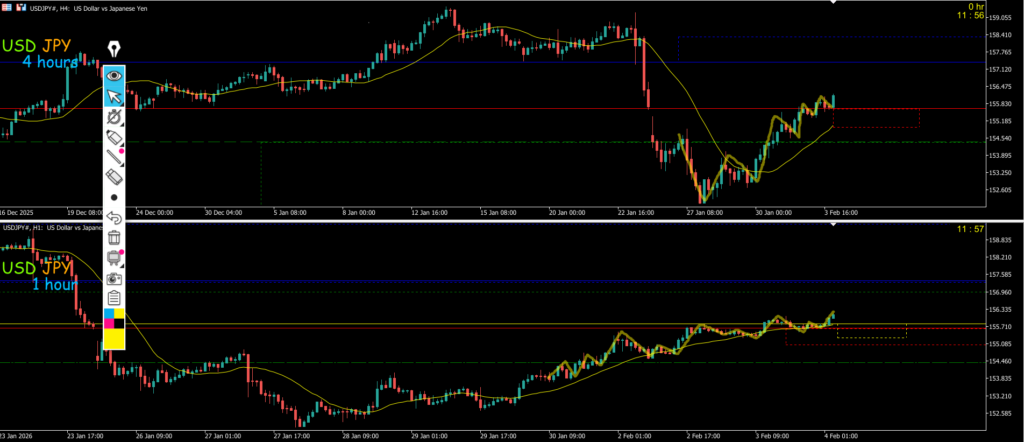This screenshot has width=1024, height=442.
Task: Choose the marker pen drawing tool
Action: pyautogui.click(x=114, y=137)
